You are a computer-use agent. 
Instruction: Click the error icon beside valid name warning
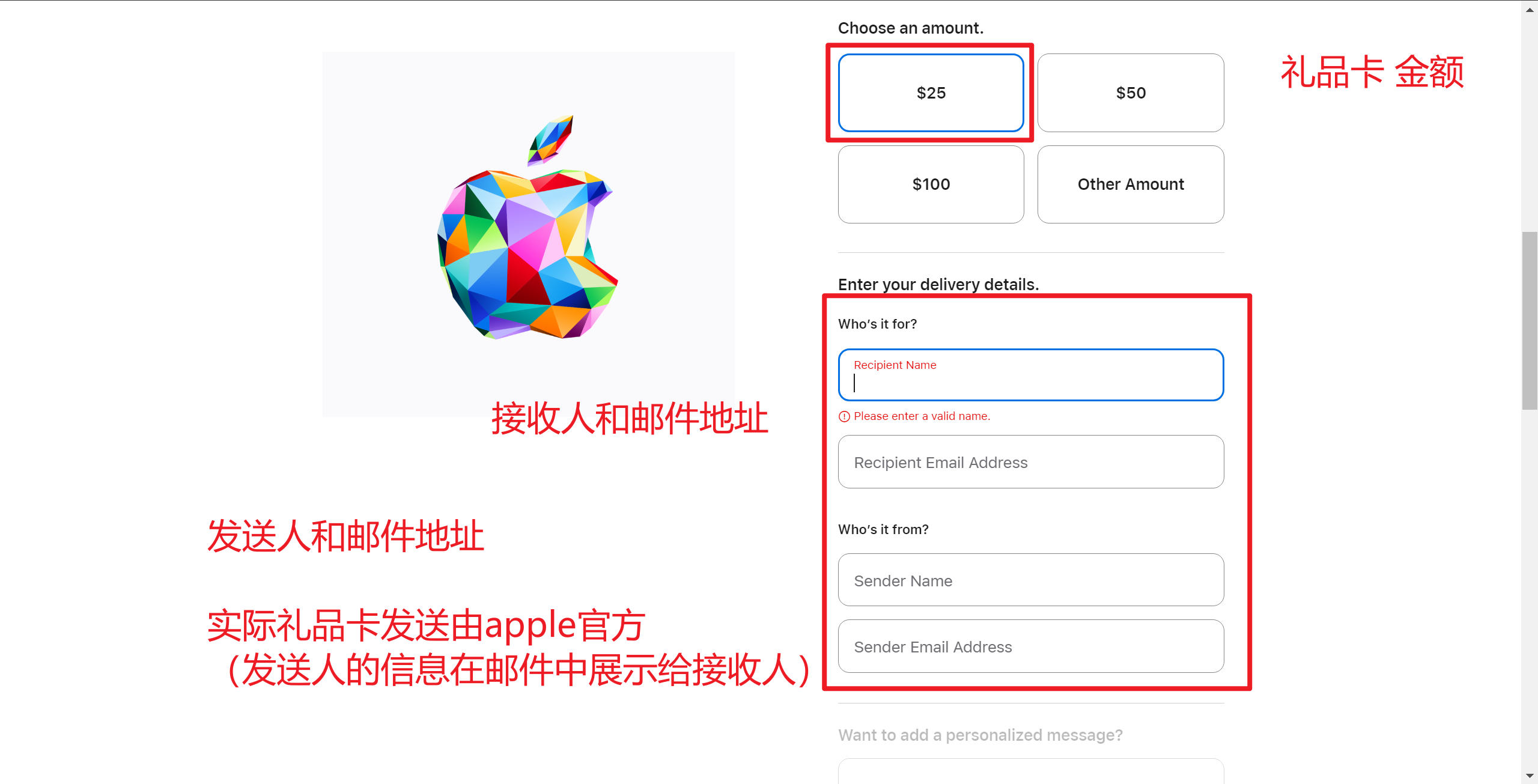tap(844, 416)
